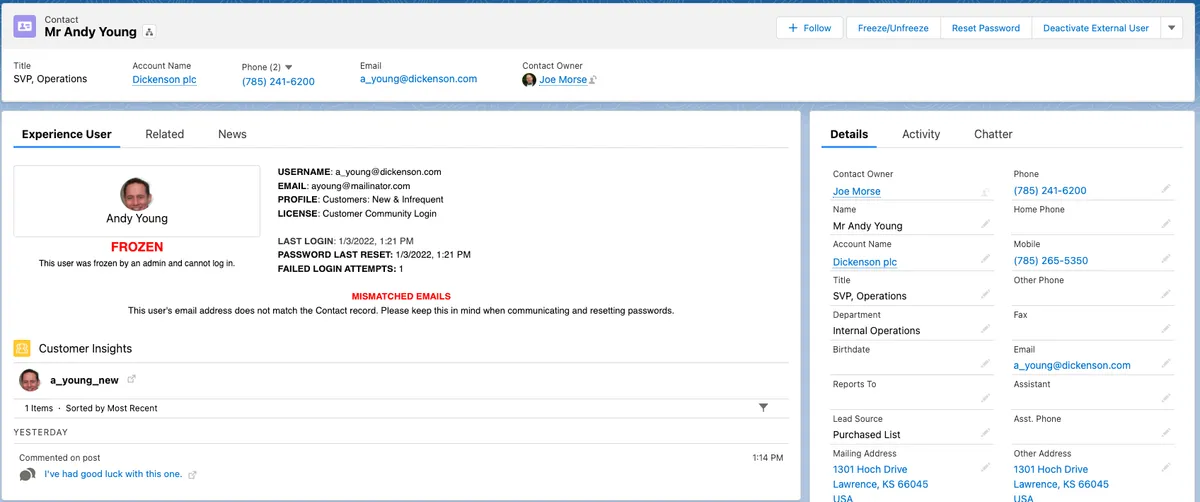Click the change owner icon next to Joe Morse in header
The height and width of the screenshot is (502, 1200).
(x=593, y=80)
